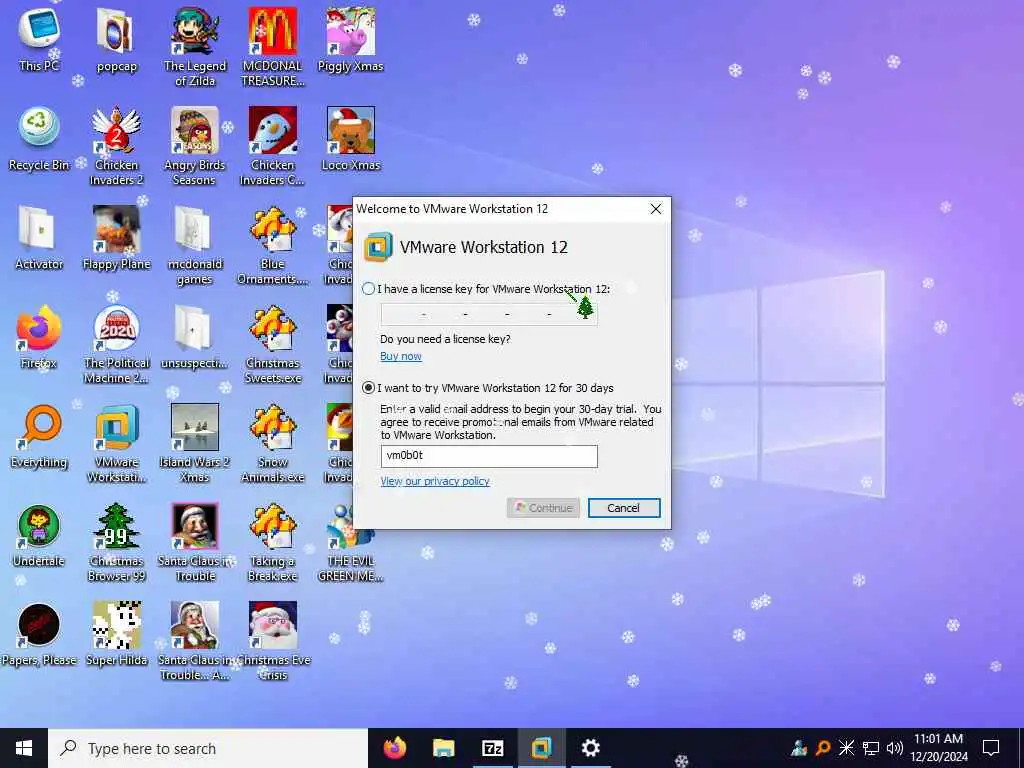The width and height of the screenshot is (1024, 768).
Task: Launch MCDONAL TREASURE shortcut
Action: 273,47
